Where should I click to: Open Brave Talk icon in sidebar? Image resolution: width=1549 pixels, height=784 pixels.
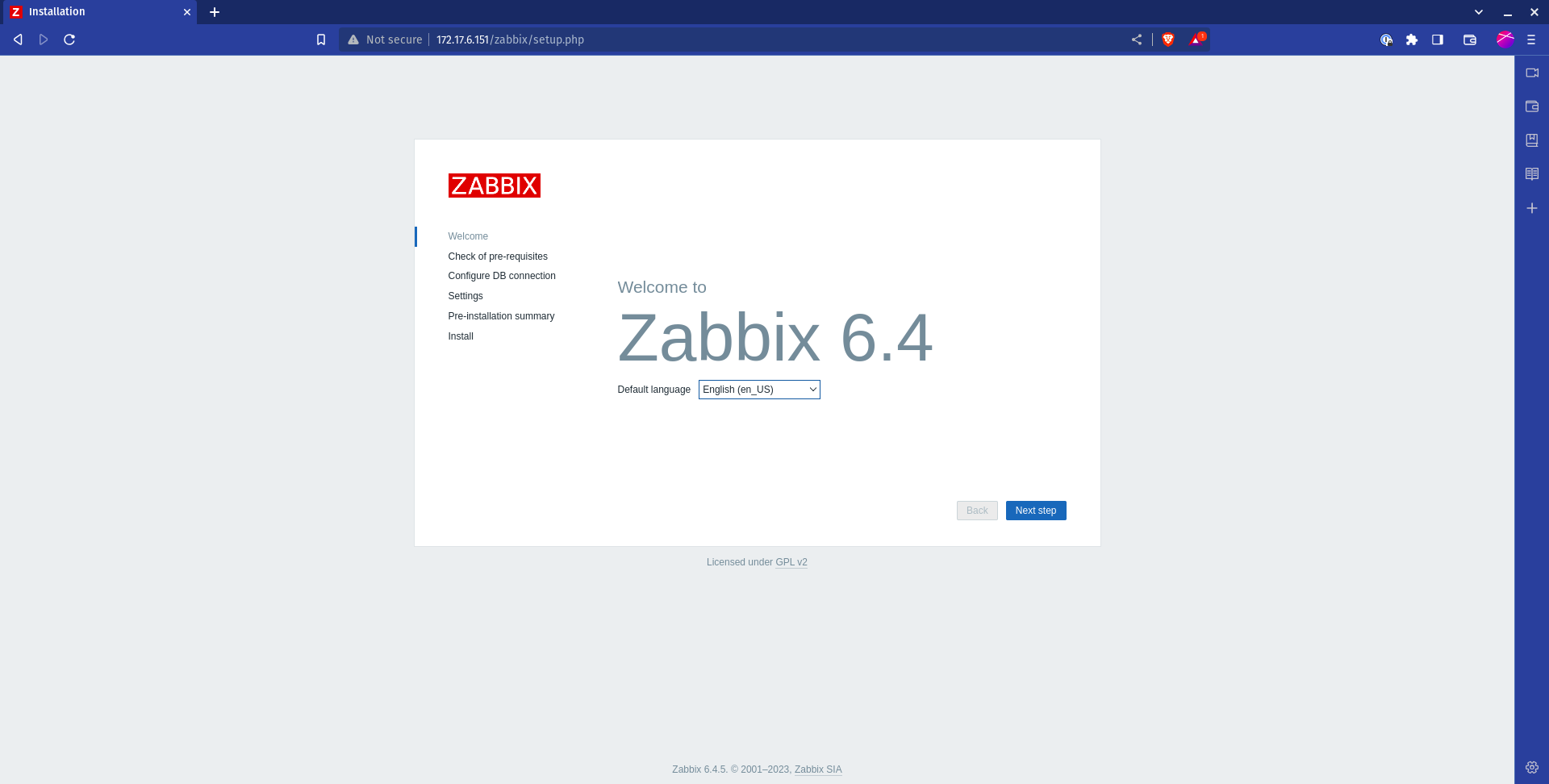[1532, 73]
